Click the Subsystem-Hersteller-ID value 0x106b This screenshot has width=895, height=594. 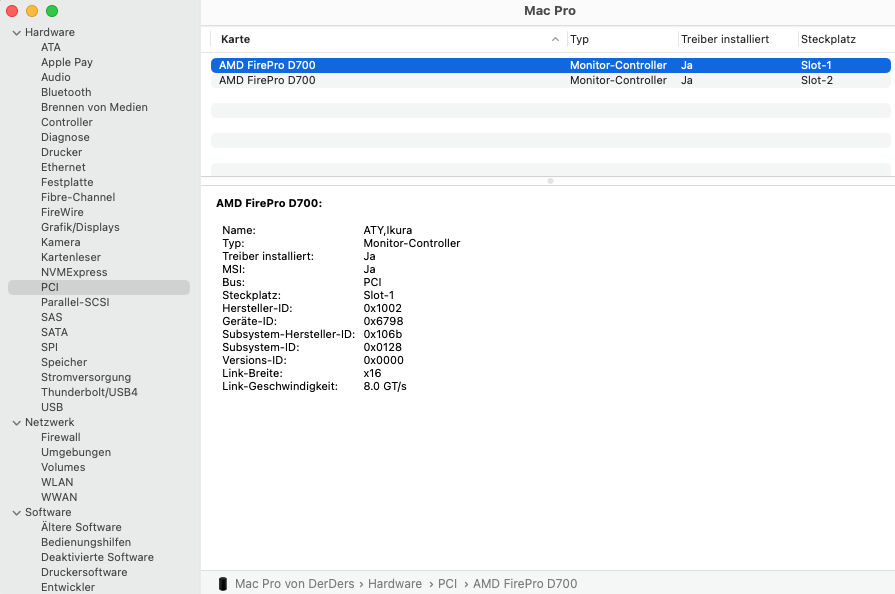(383, 334)
